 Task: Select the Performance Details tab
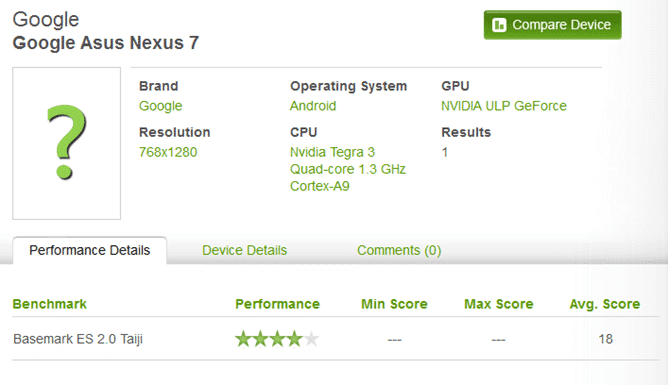(x=89, y=250)
